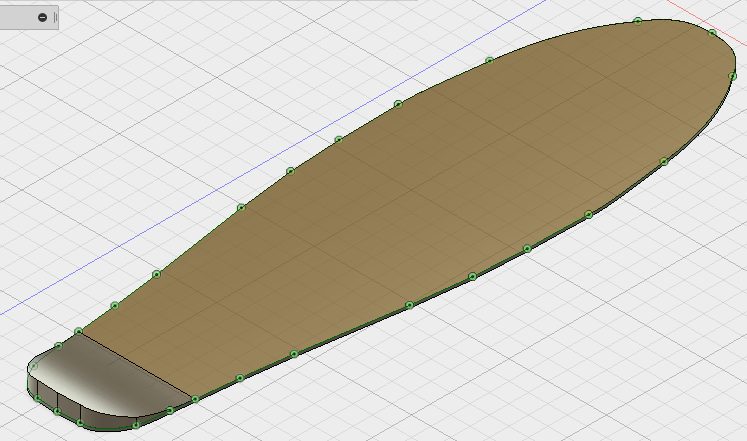Click the topmost green spline point
Screen dimensions: 747x441
[637, 21]
